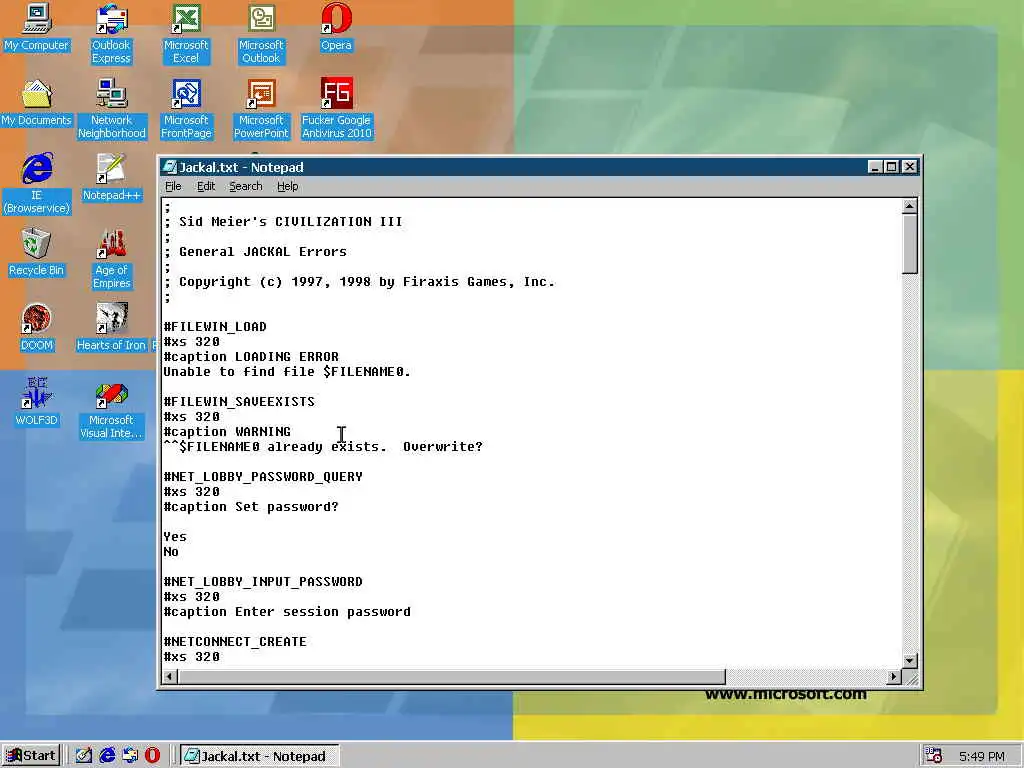Click the taskbar clock showing 5:49 PM
The height and width of the screenshot is (768, 1024).
point(982,756)
